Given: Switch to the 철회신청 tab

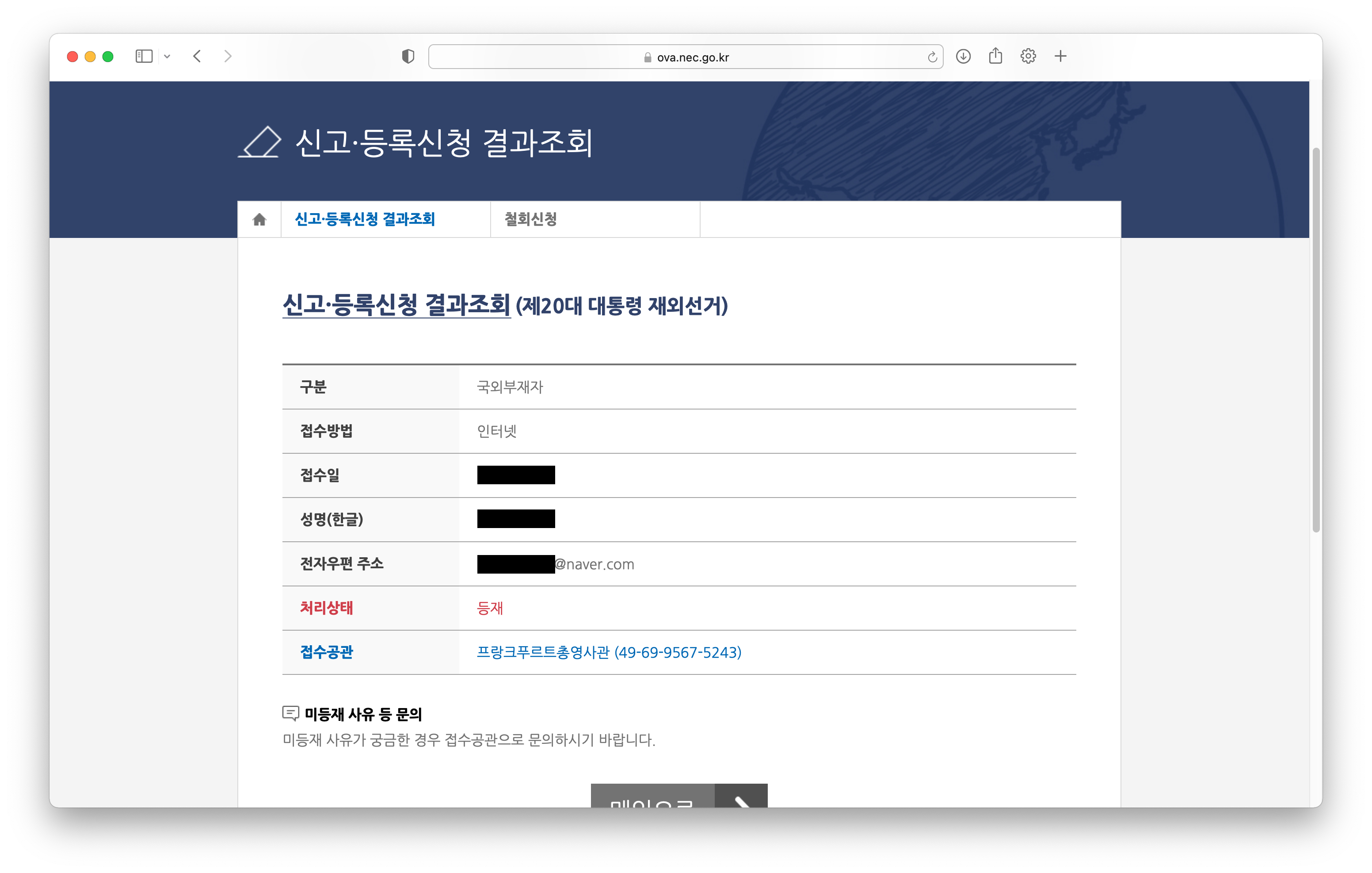Looking at the screenshot, I should 530,219.
